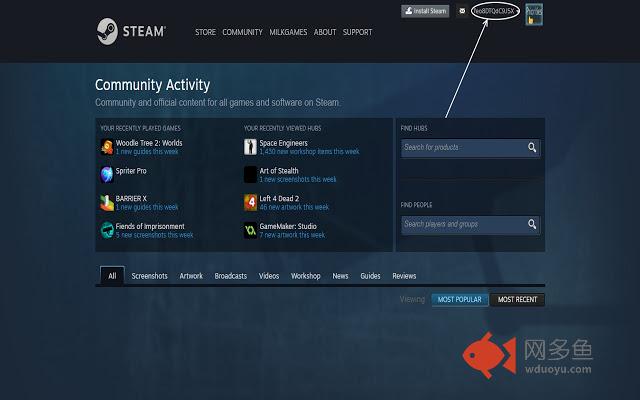Open the COMMUNITY menu
This screenshot has height=400, width=640.
242,32
